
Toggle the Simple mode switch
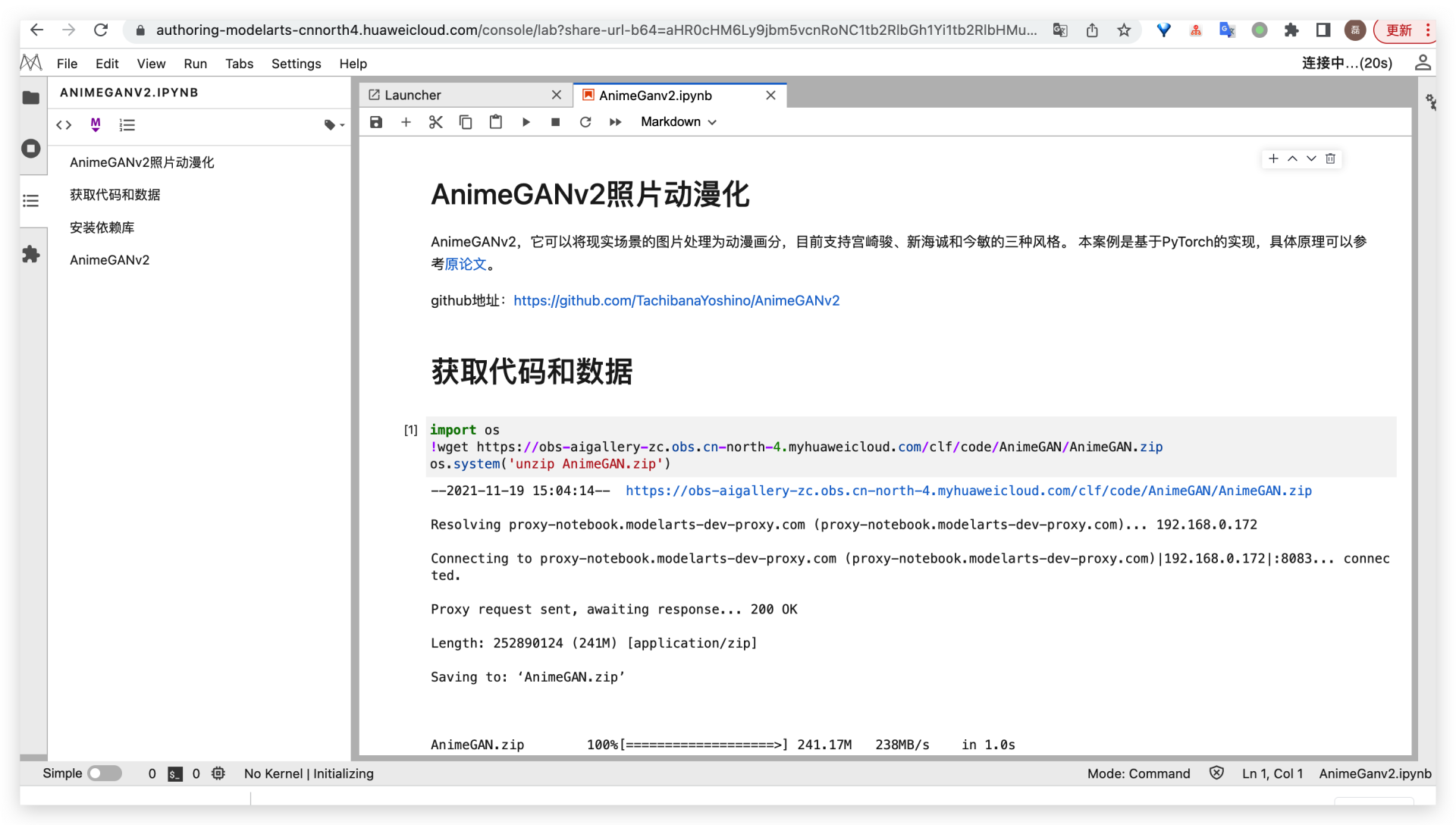(x=105, y=773)
